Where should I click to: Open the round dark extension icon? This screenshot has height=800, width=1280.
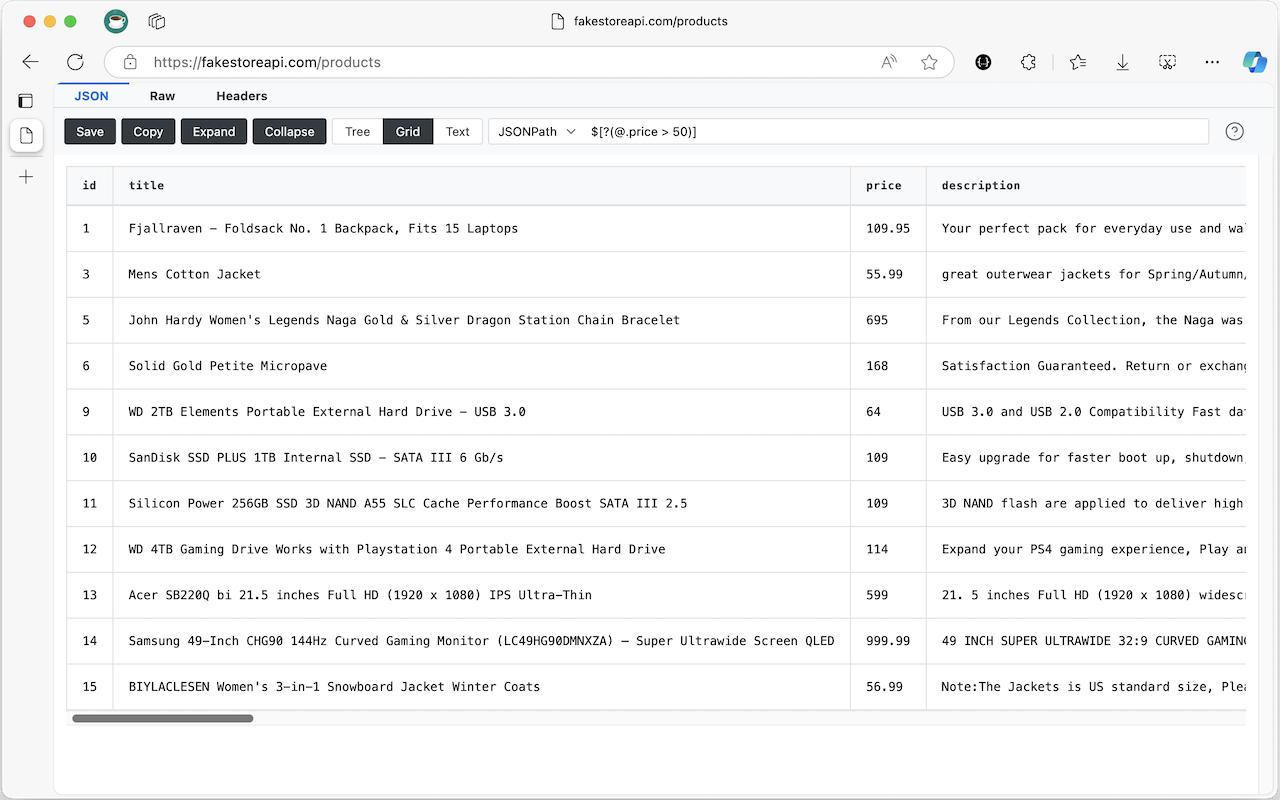tap(983, 62)
